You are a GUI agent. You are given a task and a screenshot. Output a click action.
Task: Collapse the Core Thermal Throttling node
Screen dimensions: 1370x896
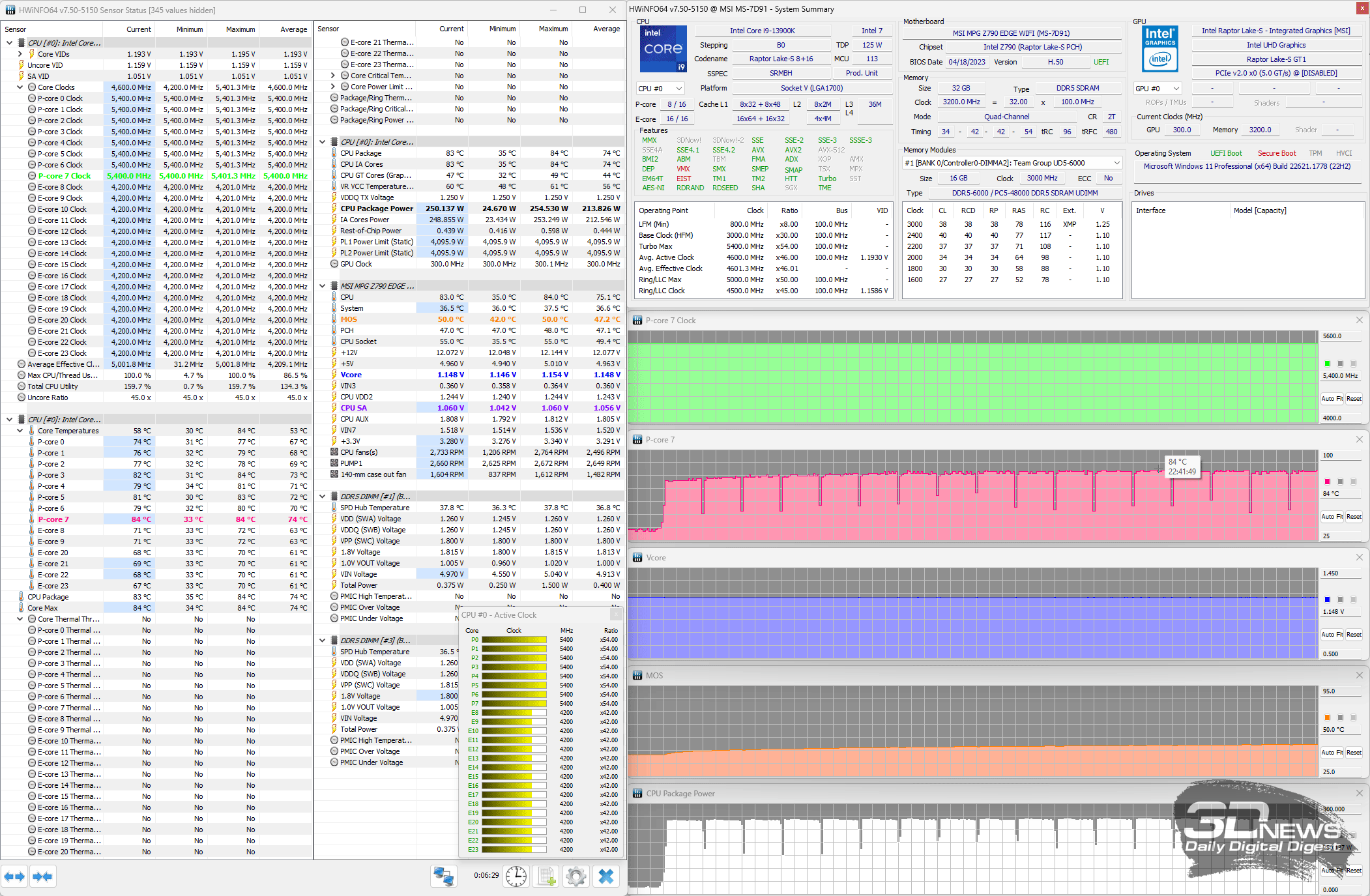[x=20, y=619]
